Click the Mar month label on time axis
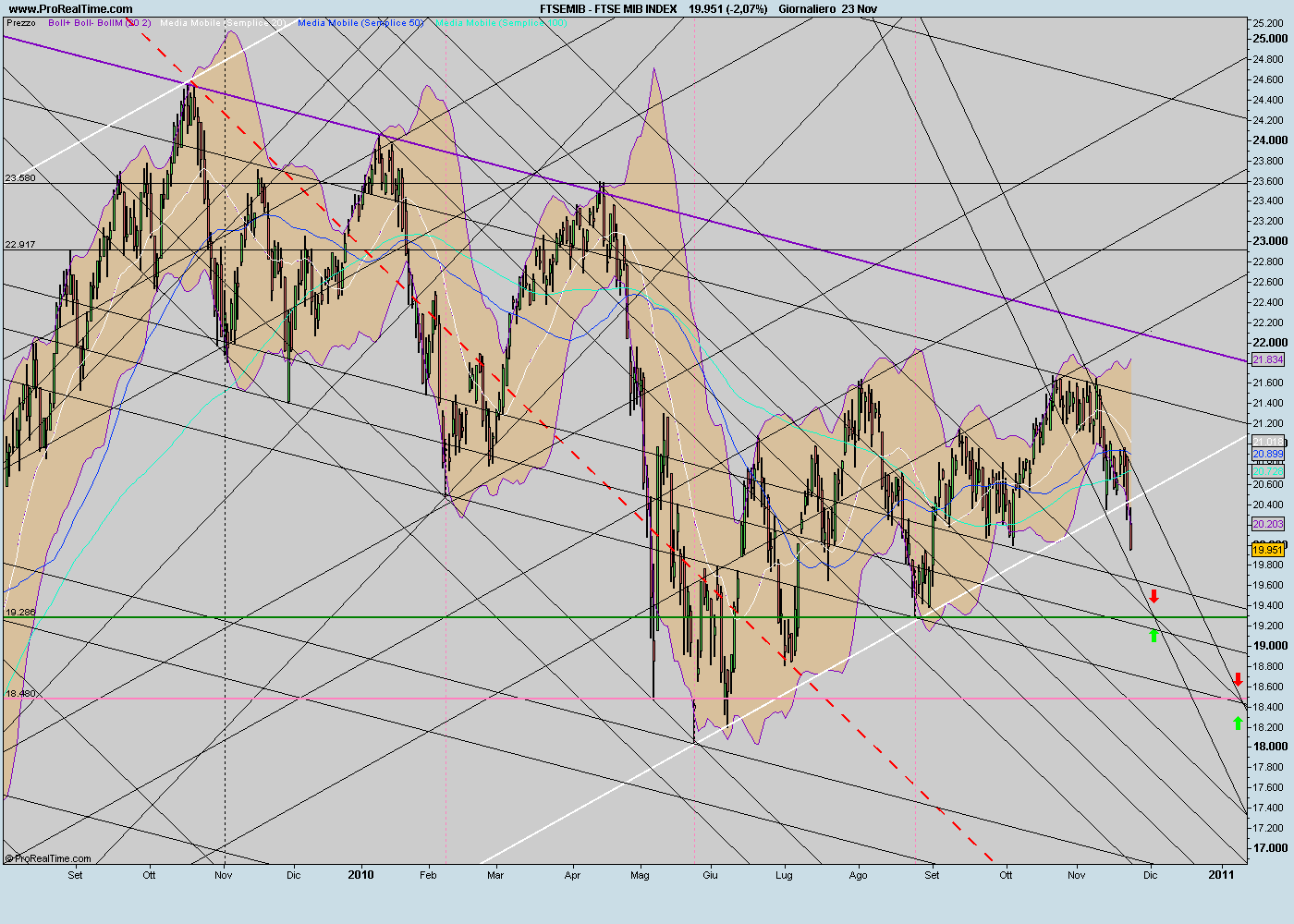 click(x=495, y=875)
